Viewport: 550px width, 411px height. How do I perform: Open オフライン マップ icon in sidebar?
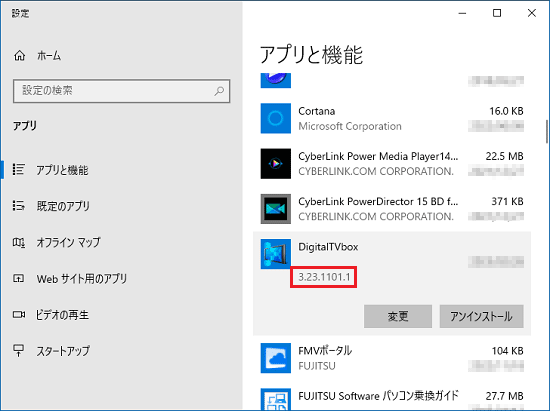pos(19,242)
